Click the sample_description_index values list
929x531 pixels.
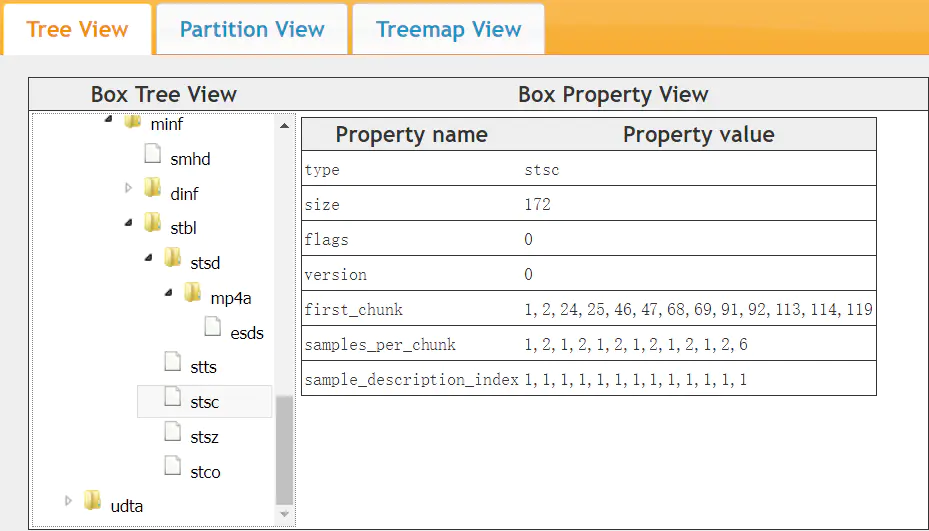636,379
